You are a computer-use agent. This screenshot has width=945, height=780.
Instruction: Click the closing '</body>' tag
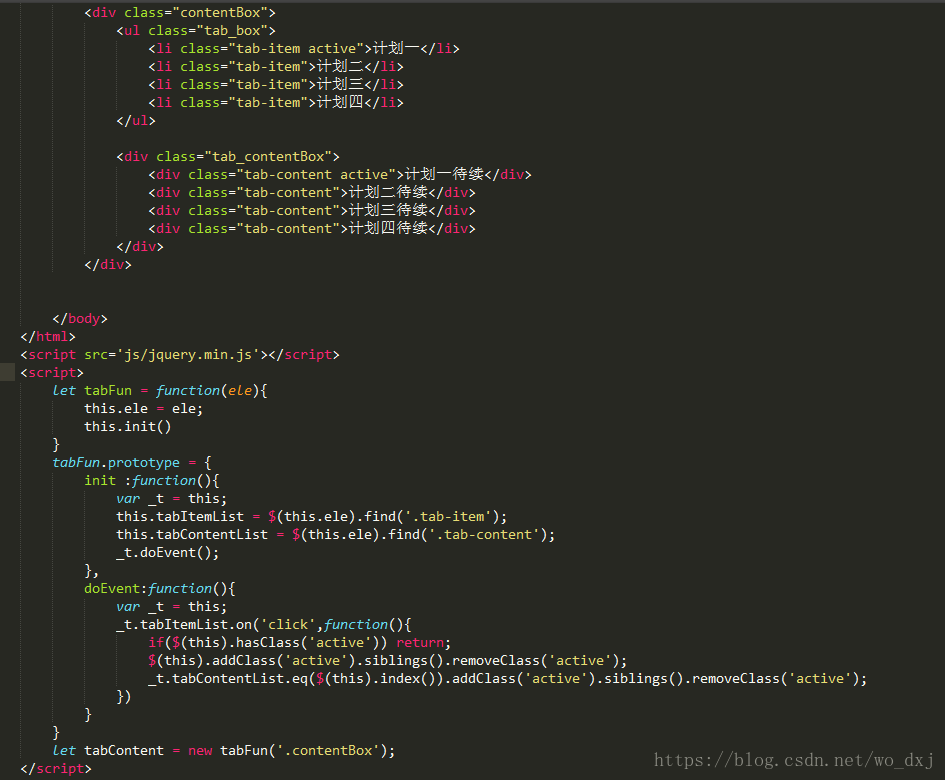click(80, 319)
